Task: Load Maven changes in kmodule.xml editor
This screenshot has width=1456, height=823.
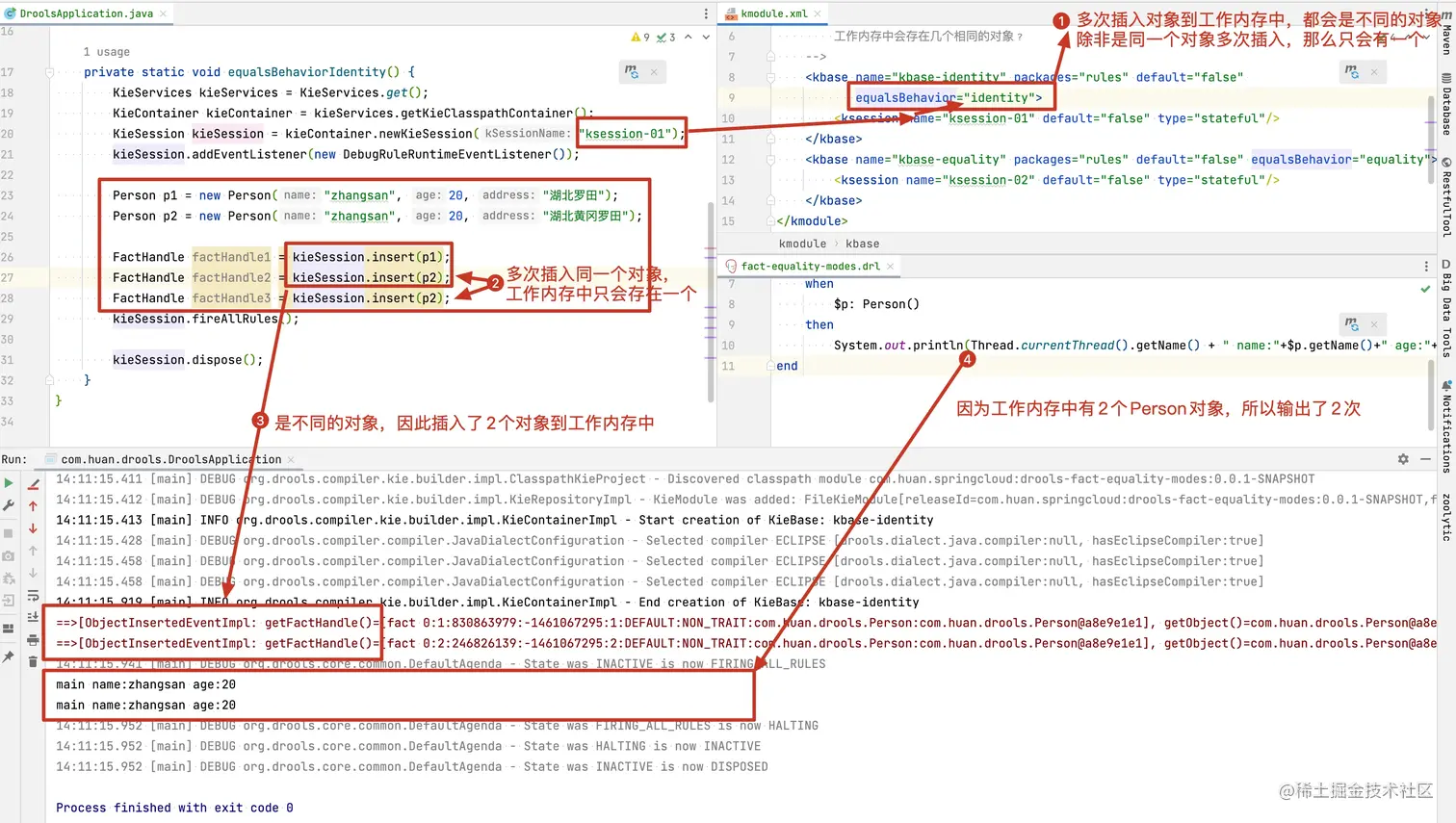Action: [x=1351, y=71]
